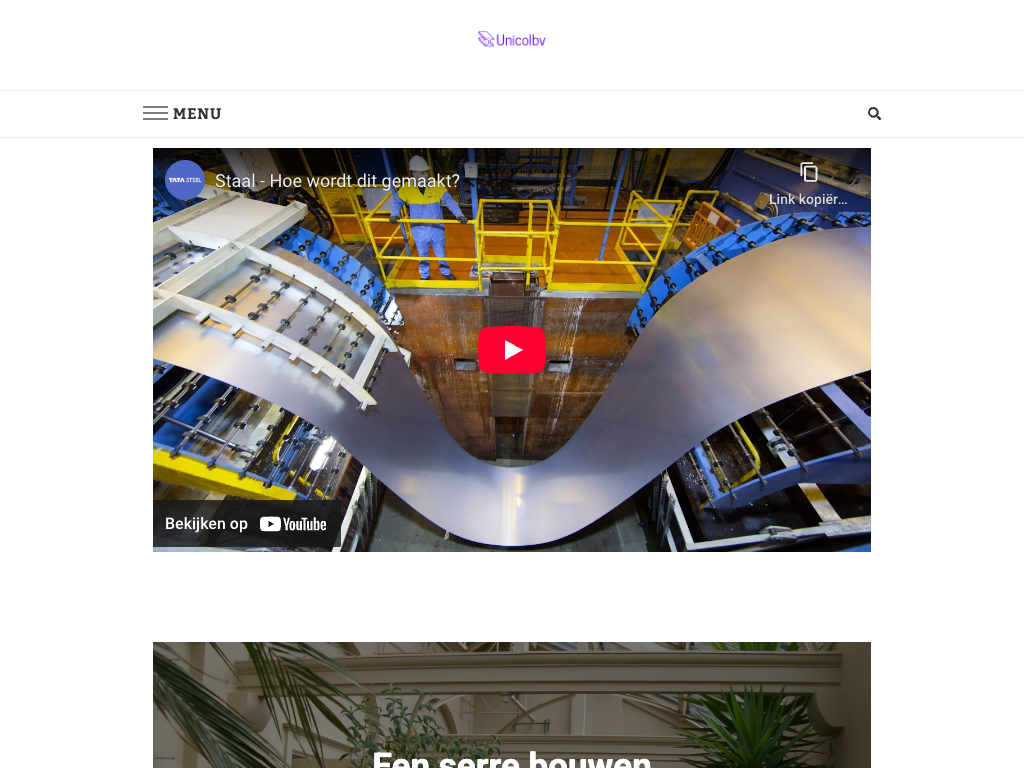Click the YouTube wordmark in watch bar
The height and width of the screenshot is (768, 1024).
pos(304,524)
